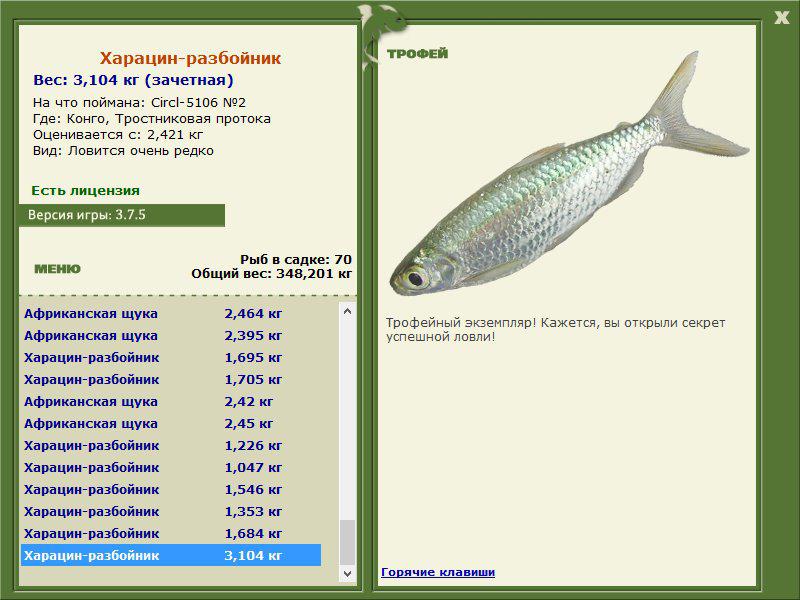Select Харацин-разбойник 1,695 кг row
Viewport: 800px width, 600px height.
171,358
